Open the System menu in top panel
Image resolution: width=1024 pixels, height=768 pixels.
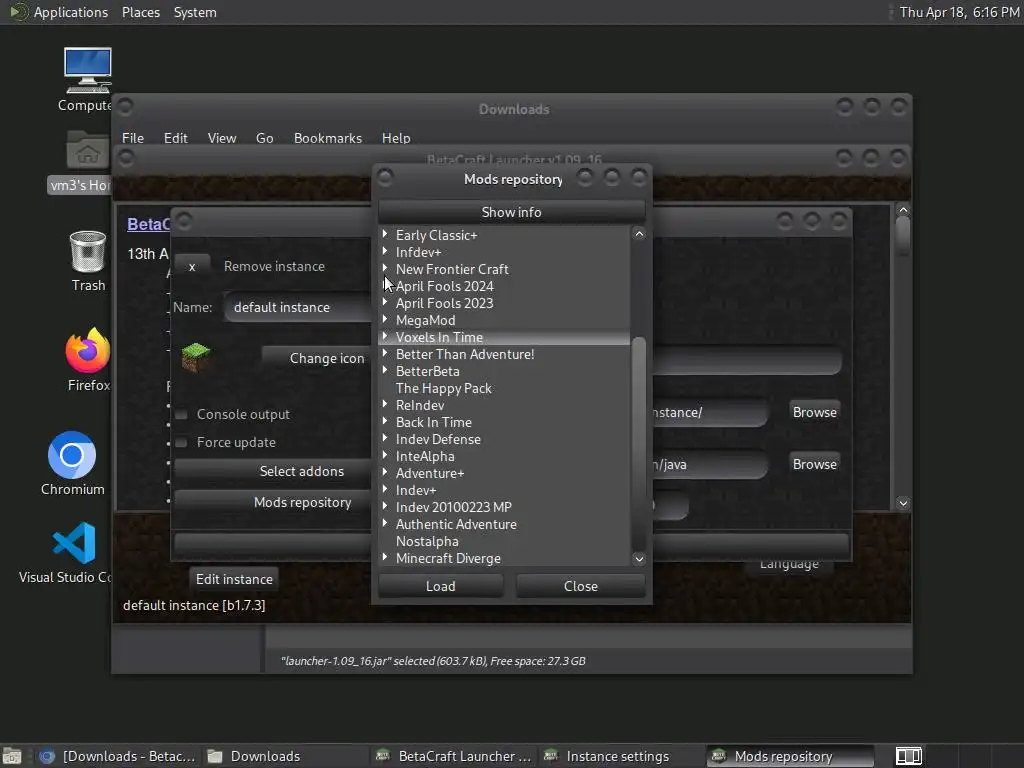pos(195,12)
